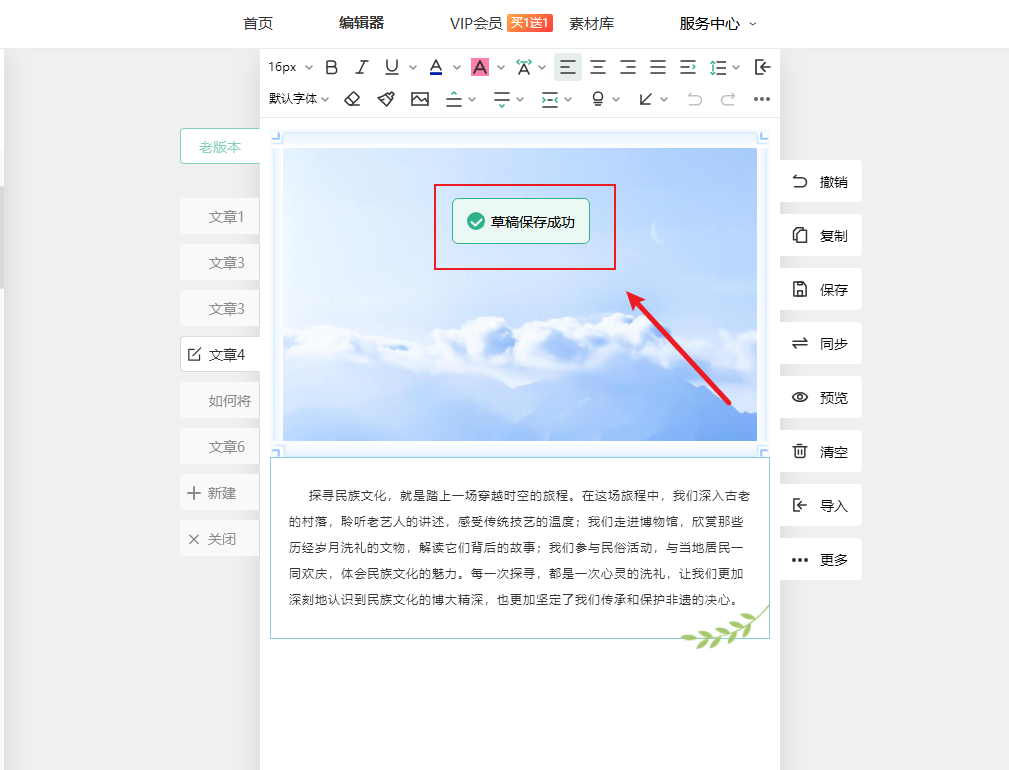The width and height of the screenshot is (1009, 770).
Task: Expand the line height options arrow
Action: coord(736,68)
